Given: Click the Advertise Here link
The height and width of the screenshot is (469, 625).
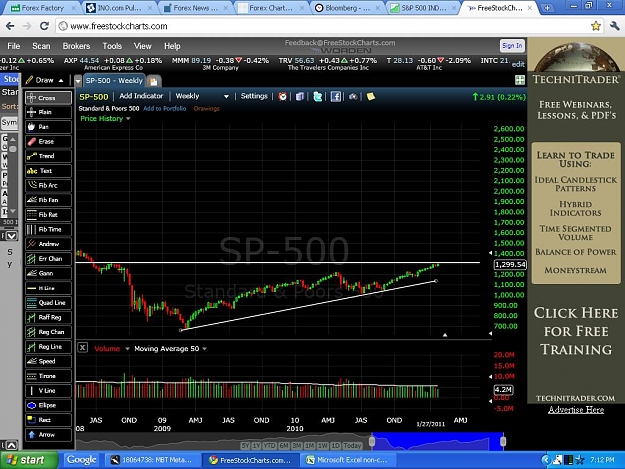Looking at the screenshot, I should pos(576,410).
